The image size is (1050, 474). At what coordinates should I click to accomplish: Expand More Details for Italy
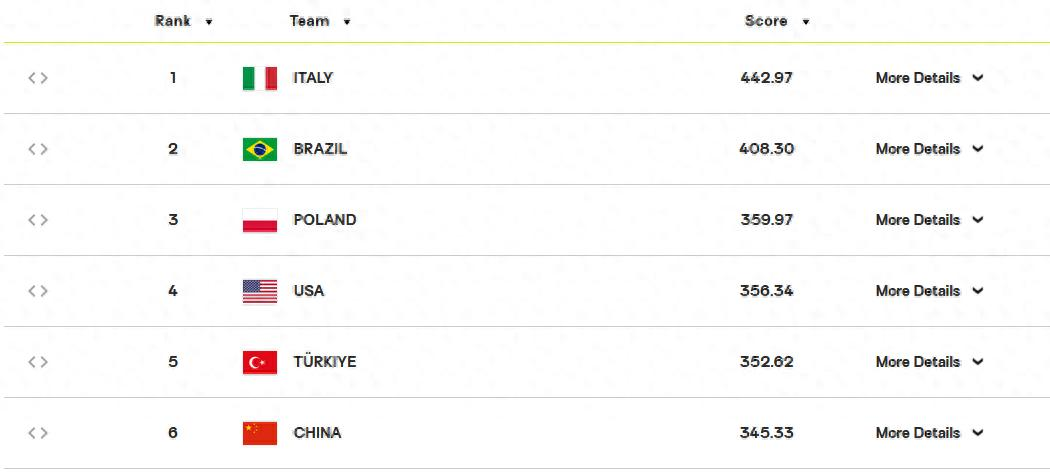[929, 78]
